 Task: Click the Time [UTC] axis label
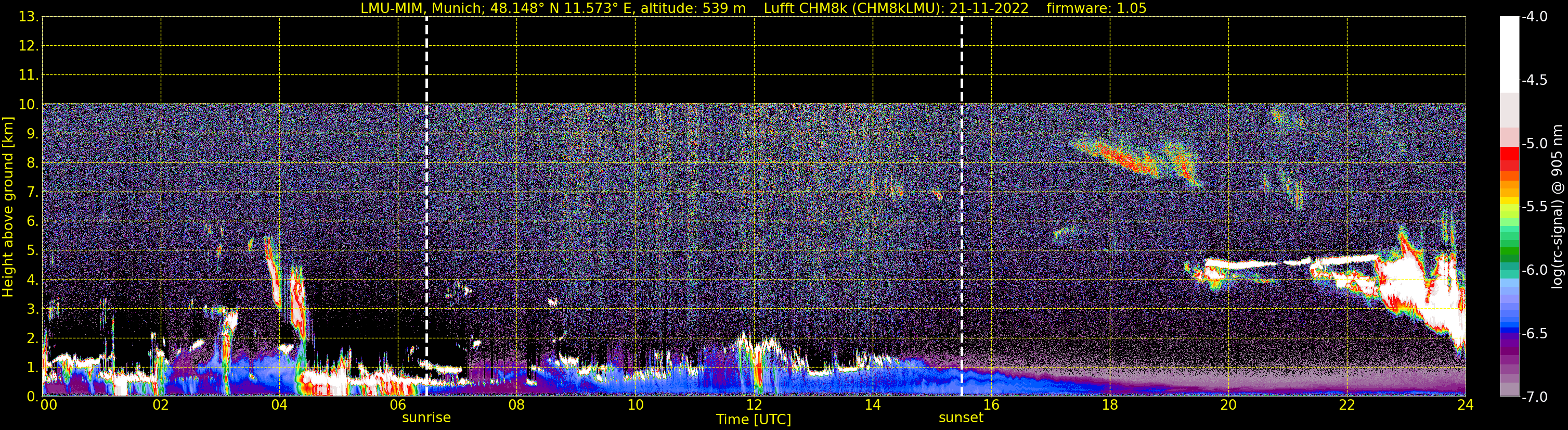[754, 420]
